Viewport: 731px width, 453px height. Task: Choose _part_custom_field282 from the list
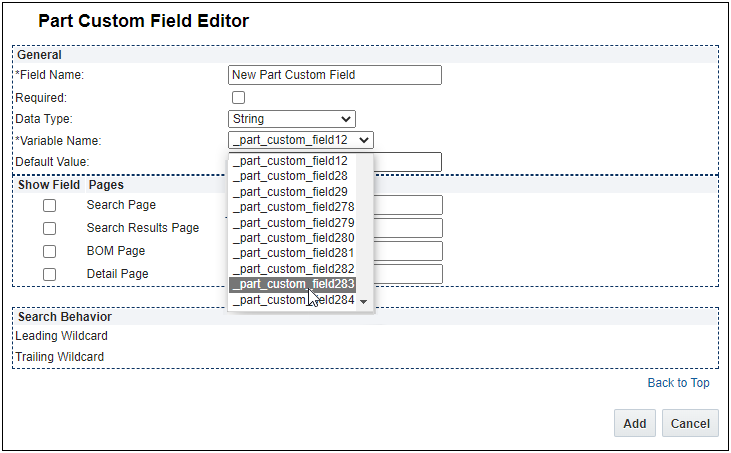293,269
